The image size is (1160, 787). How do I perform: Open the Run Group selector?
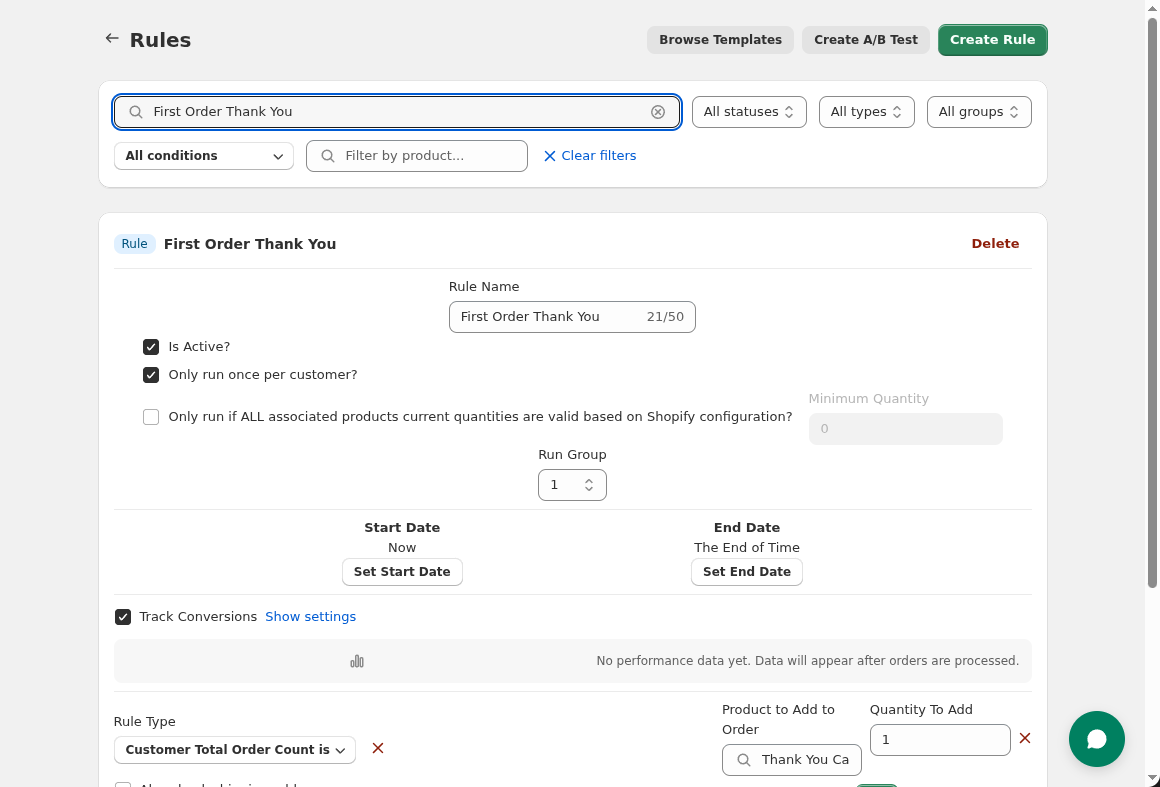coord(572,485)
